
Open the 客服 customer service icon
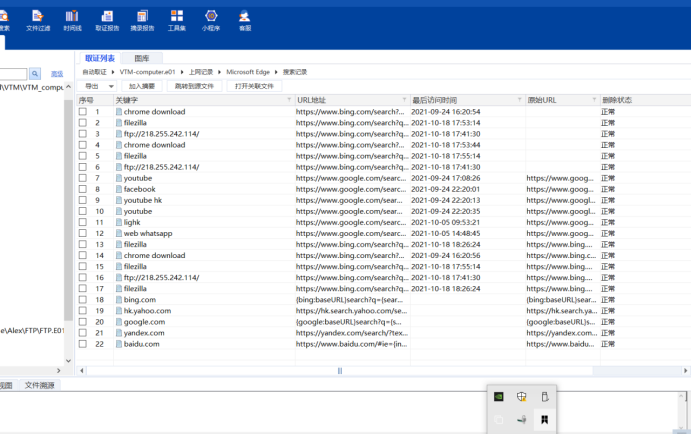tap(245, 21)
